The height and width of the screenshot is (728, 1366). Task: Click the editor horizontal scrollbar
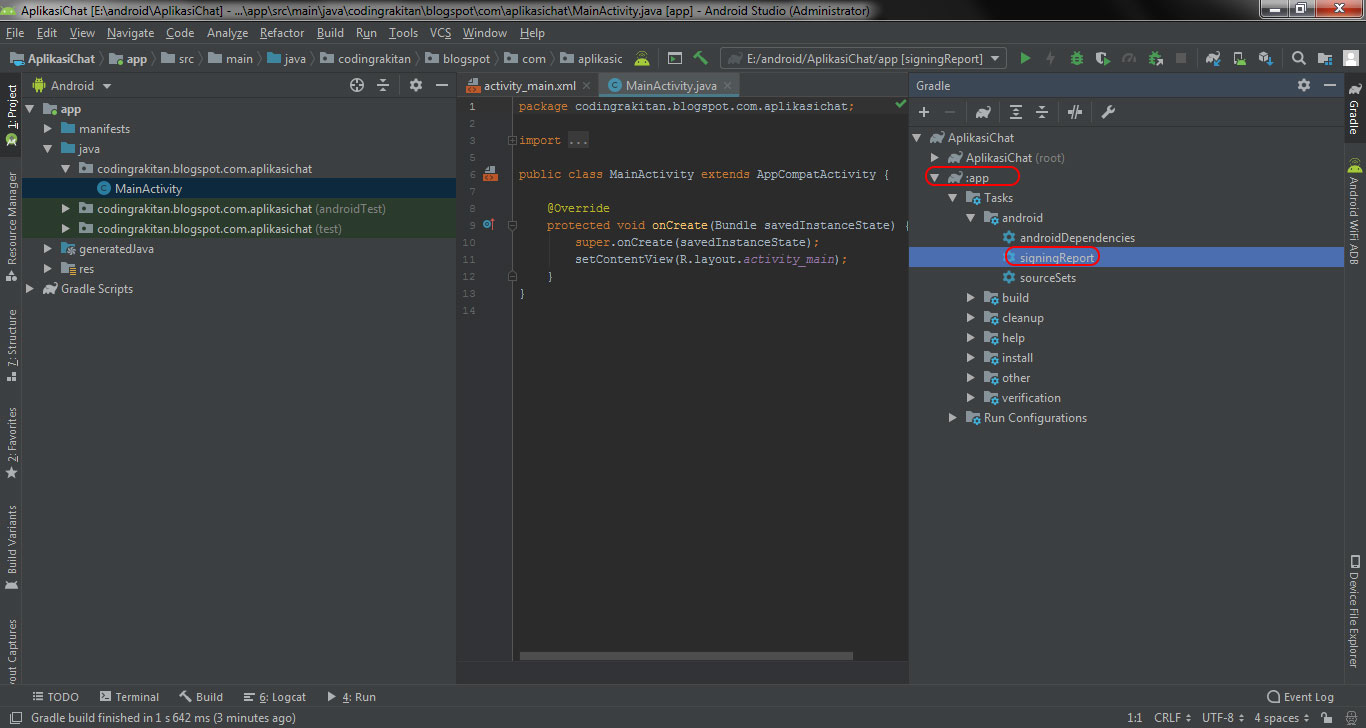686,656
